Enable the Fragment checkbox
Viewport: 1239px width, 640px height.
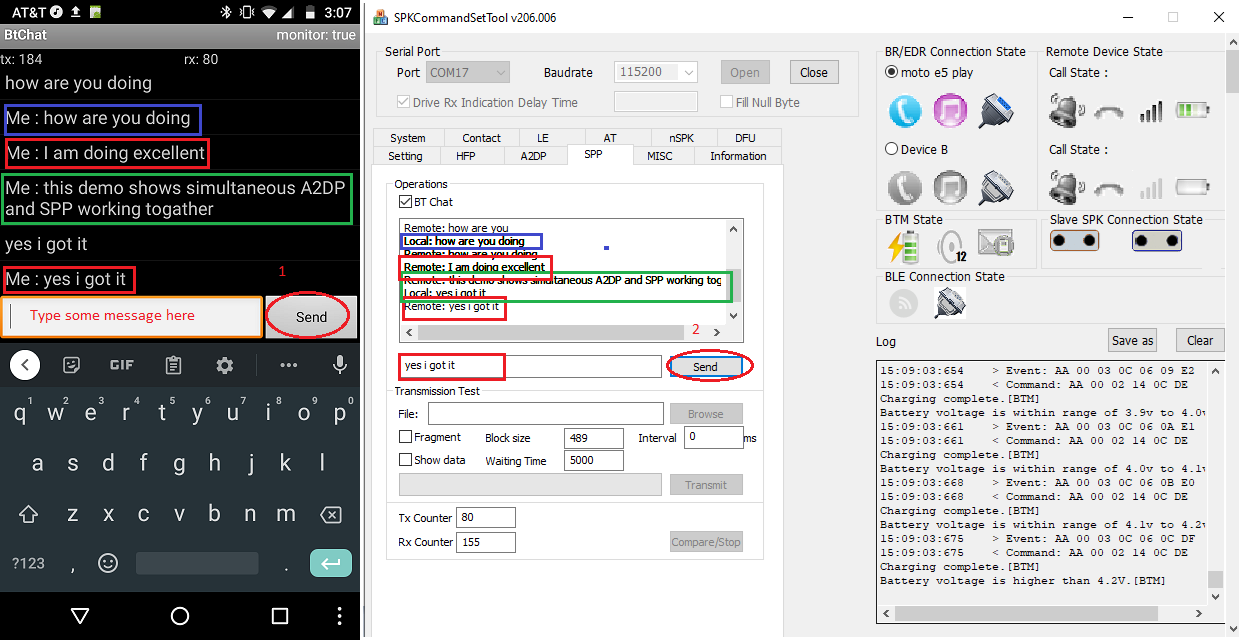click(406, 437)
